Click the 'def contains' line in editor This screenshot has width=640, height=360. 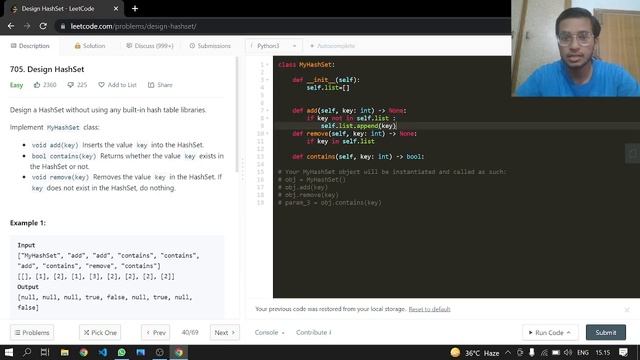358,157
